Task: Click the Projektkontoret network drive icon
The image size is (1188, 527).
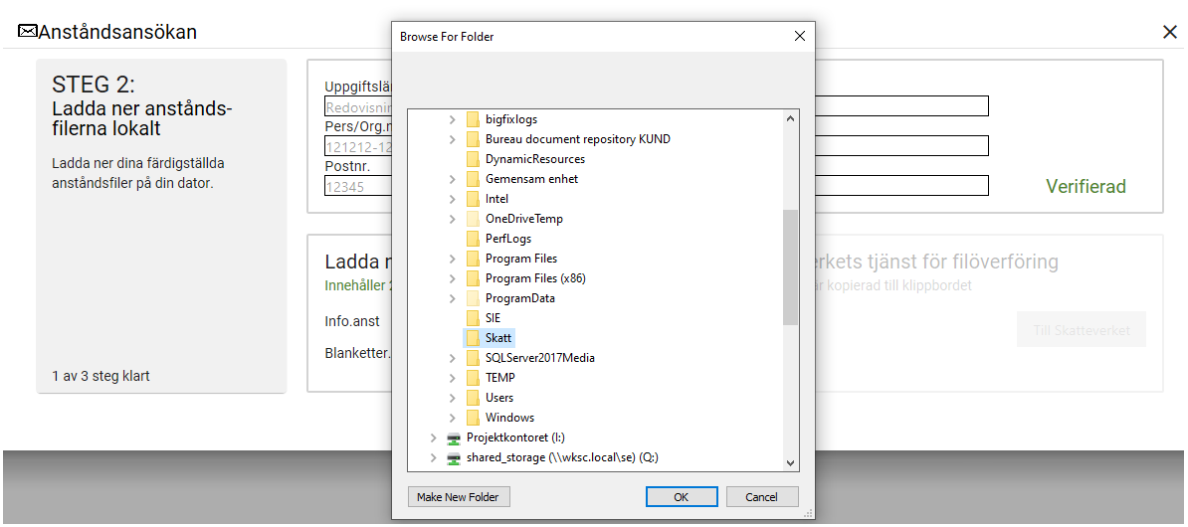Action: pos(454,438)
